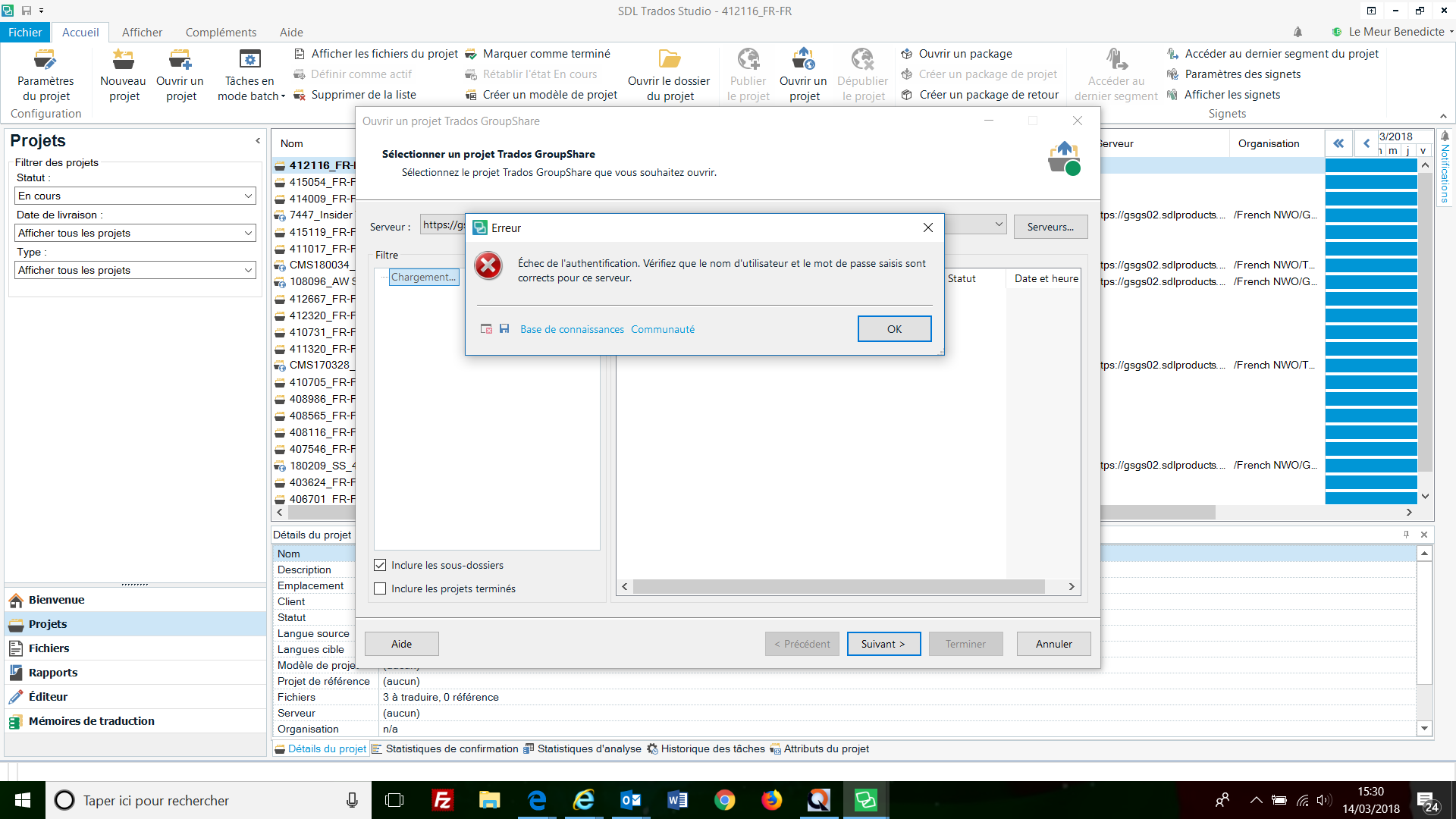Open the Communauté link
Screen dimensions: 1456x819
click(x=662, y=329)
